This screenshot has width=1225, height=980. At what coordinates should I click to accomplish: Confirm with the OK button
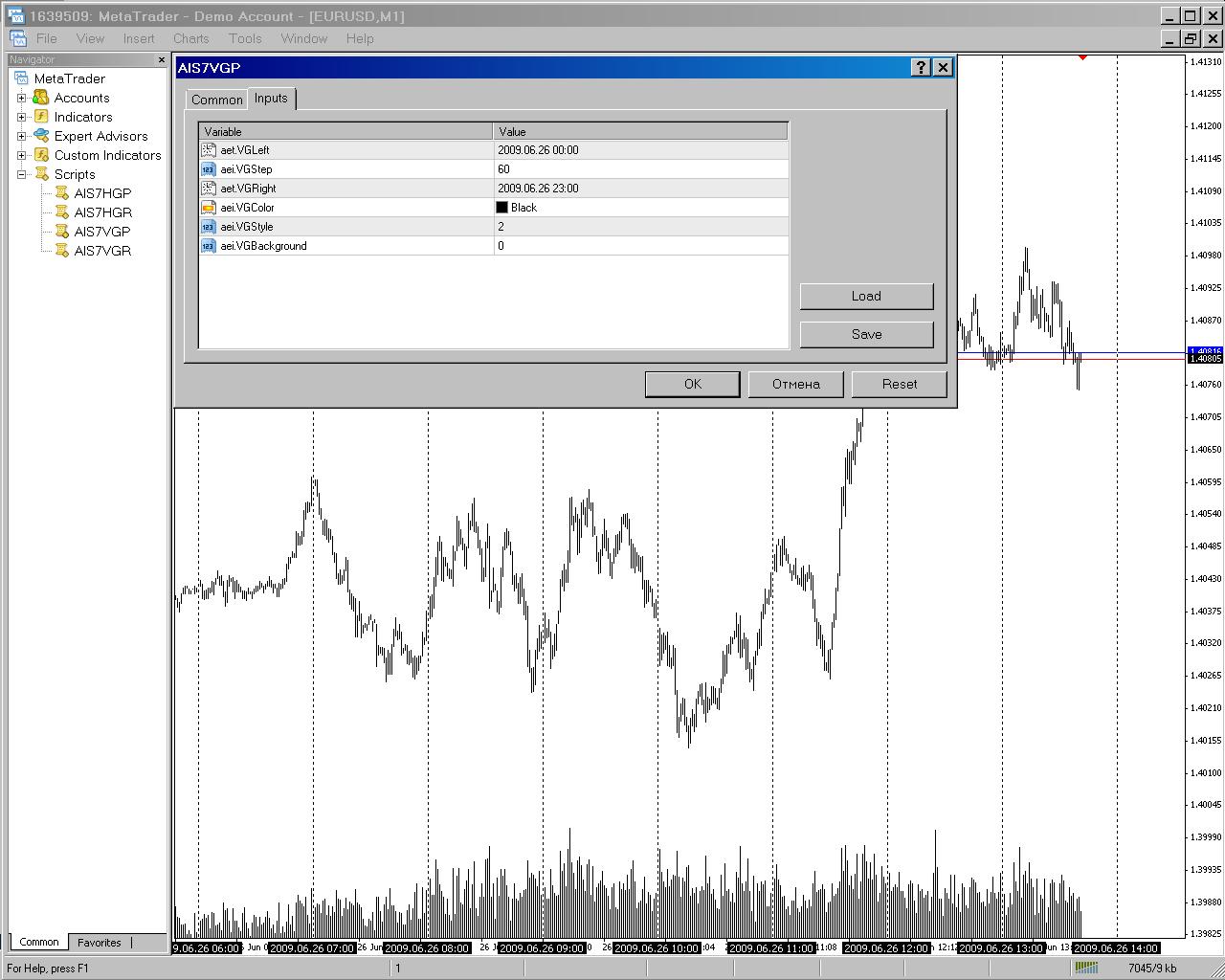coord(692,384)
